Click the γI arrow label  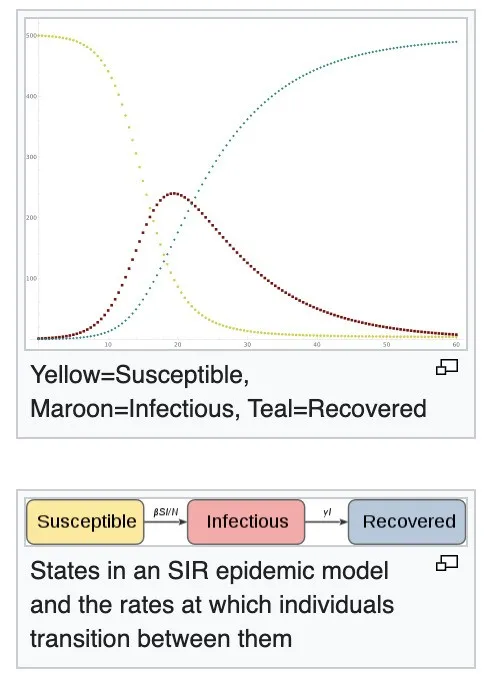coord(327,512)
